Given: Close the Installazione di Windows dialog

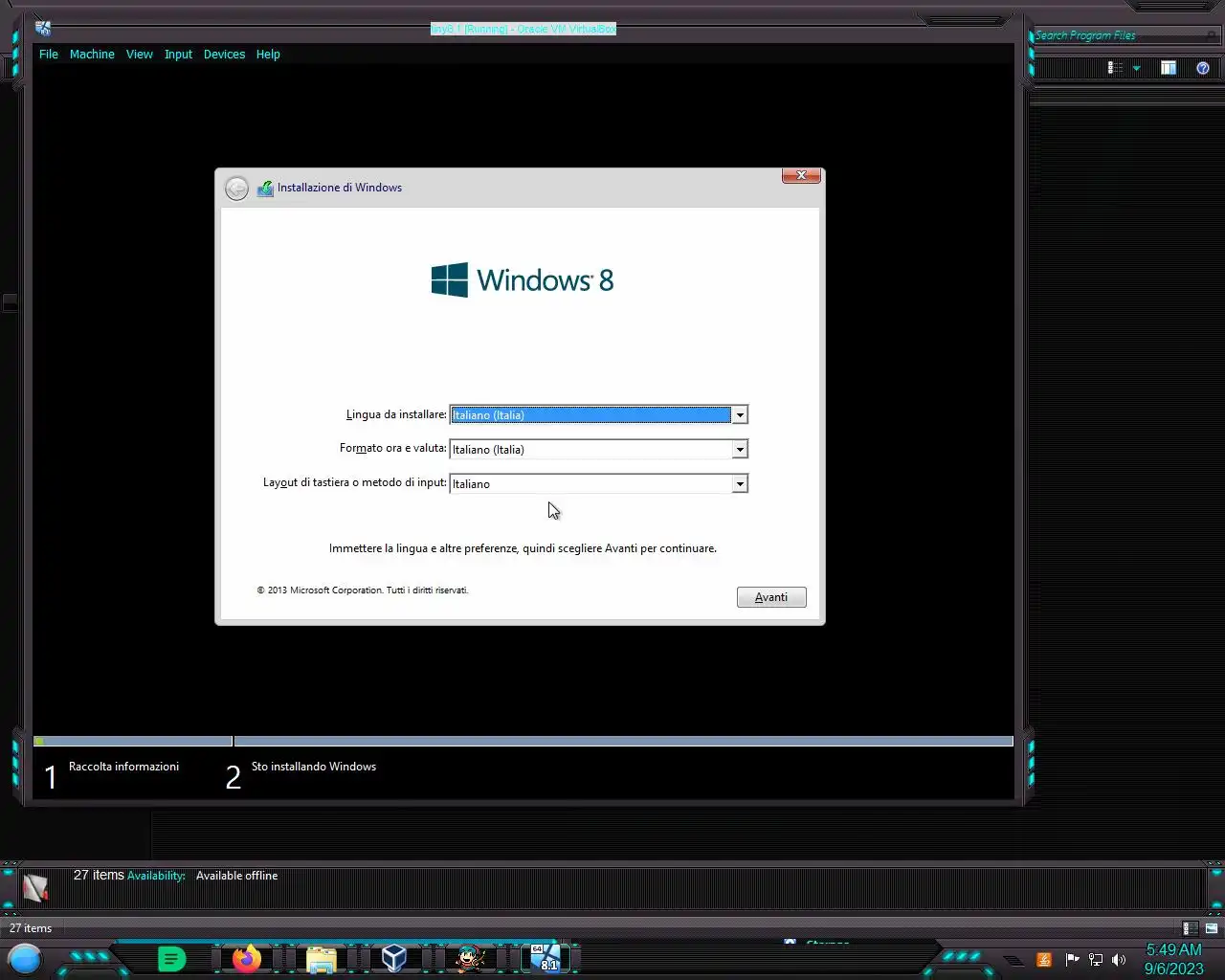Looking at the screenshot, I should coord(801,175).
